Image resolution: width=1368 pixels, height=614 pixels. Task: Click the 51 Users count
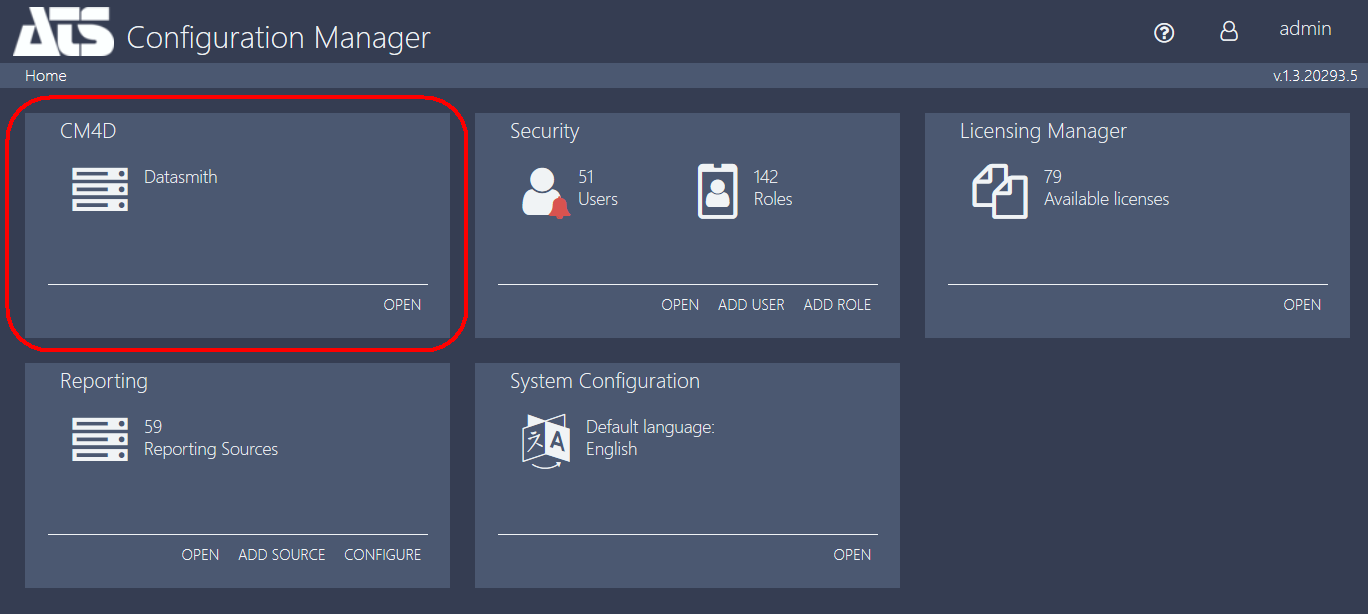(x=598, y=188)
